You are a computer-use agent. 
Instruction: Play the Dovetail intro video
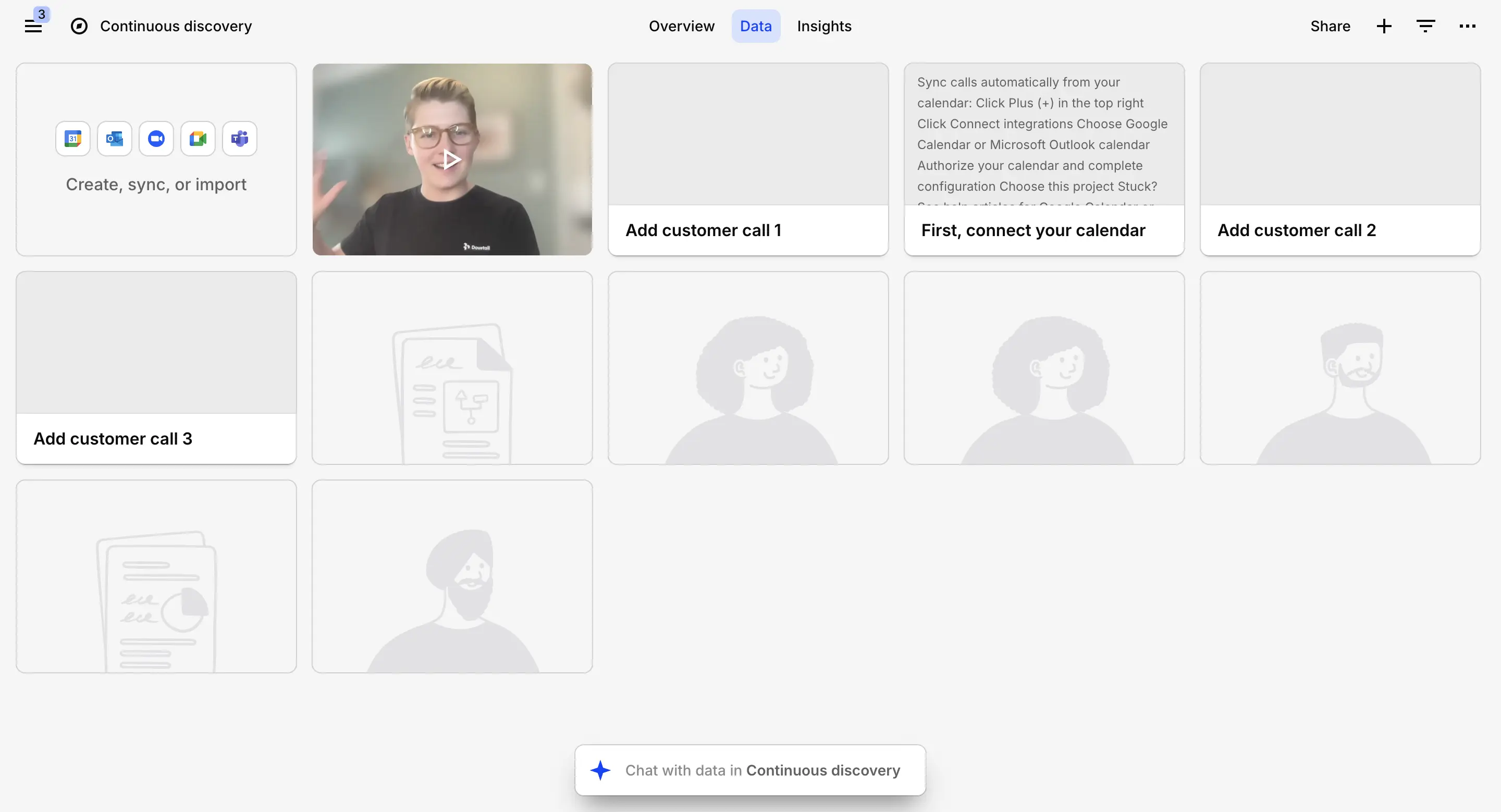point(451,159)
